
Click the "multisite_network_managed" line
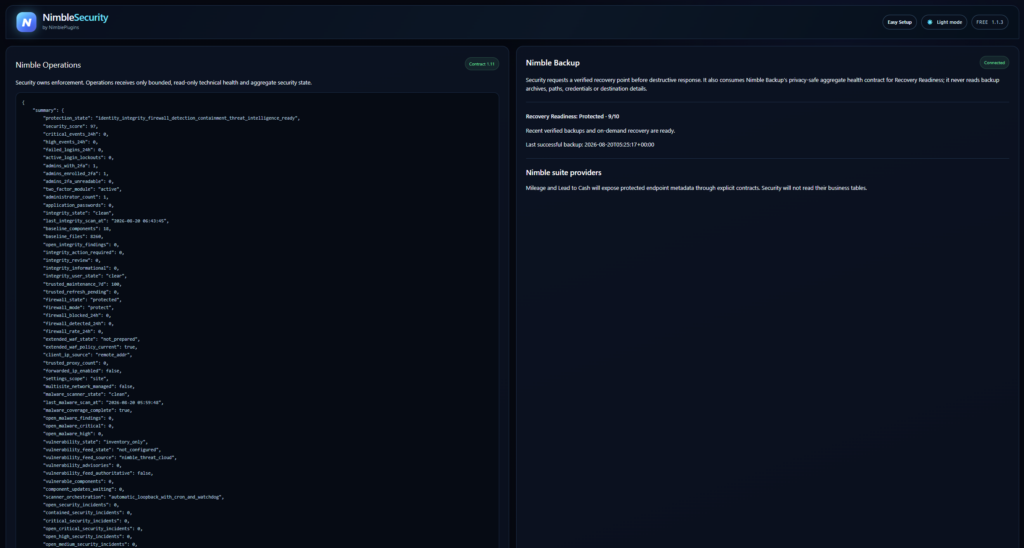click(89, 387)
